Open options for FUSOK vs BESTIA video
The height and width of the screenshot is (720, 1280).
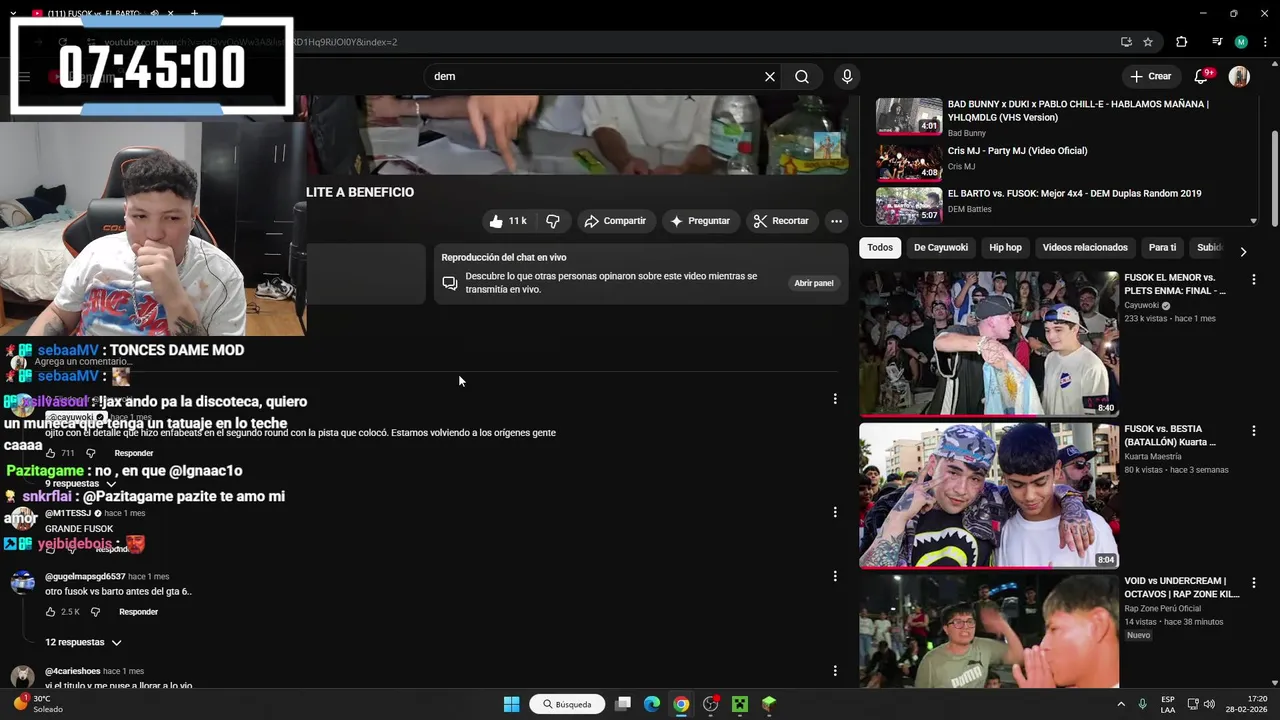1254,431
